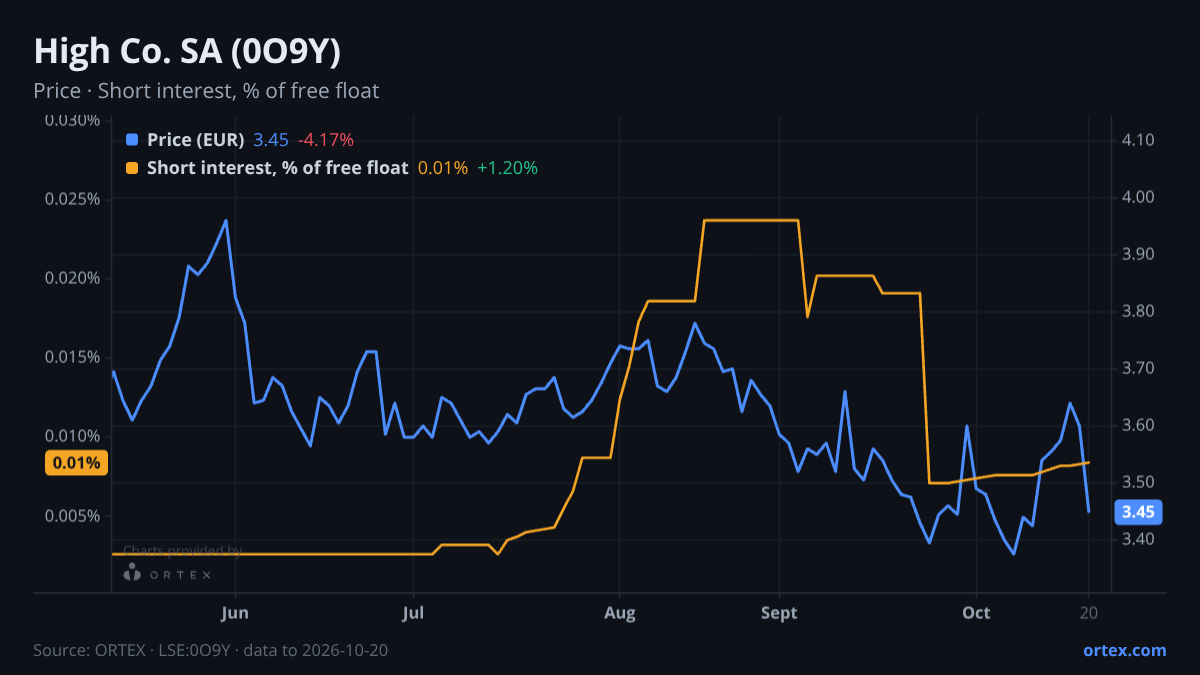Screen dimensions: 1200x675
Task: Click the 0.015% left axis tick
Action: [72, 357]
